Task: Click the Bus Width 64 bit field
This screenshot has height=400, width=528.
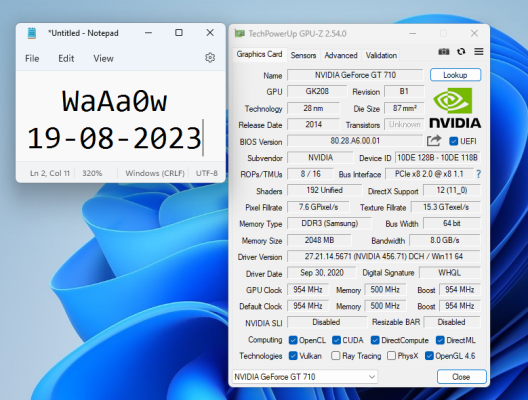Action: point(452,224)
